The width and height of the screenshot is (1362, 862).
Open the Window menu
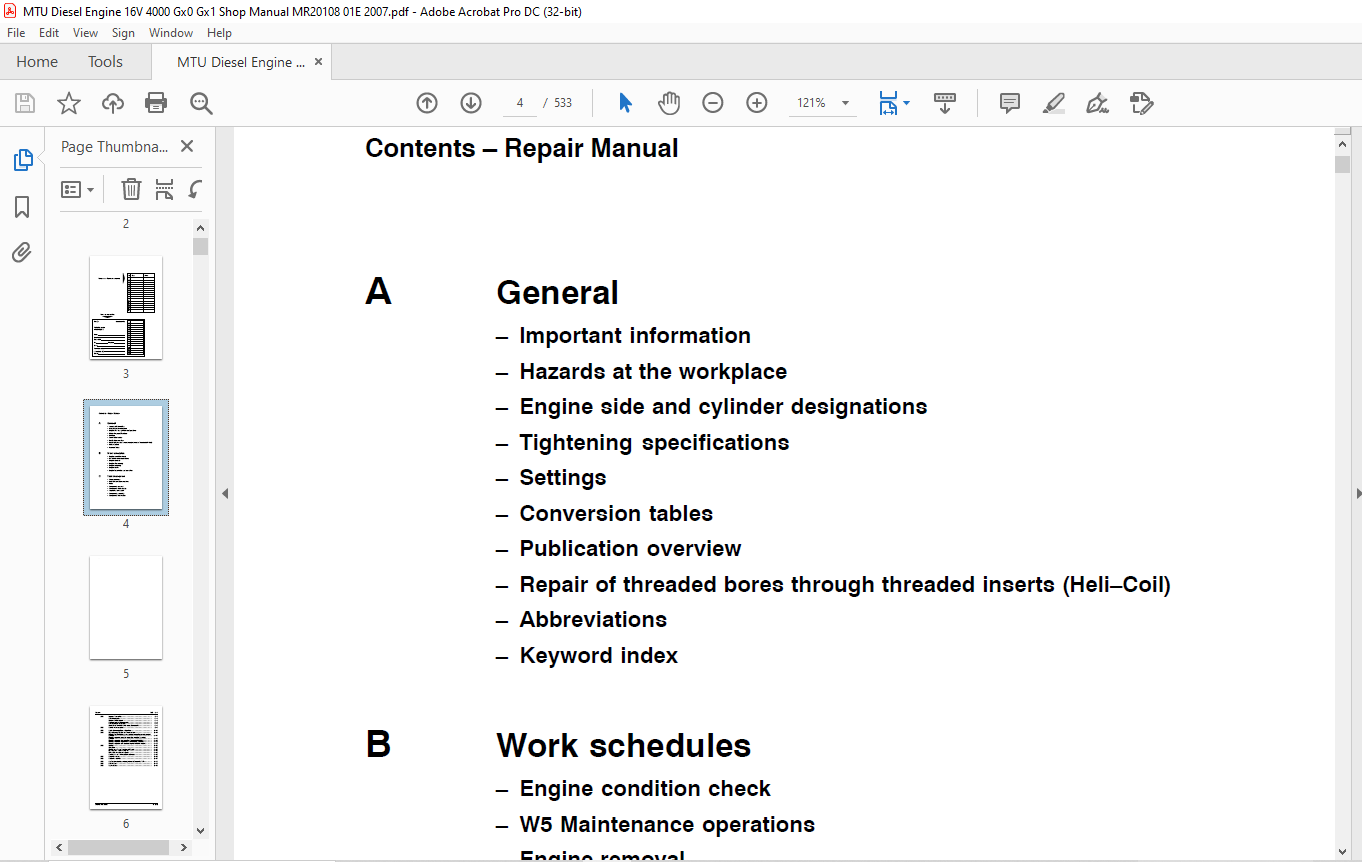171,33
